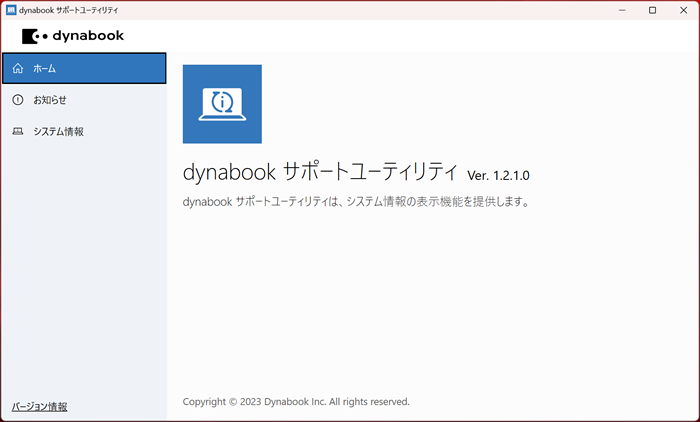700x422 pixels.
Task: Maximize the dynabook window
Action: pos(652,10)
